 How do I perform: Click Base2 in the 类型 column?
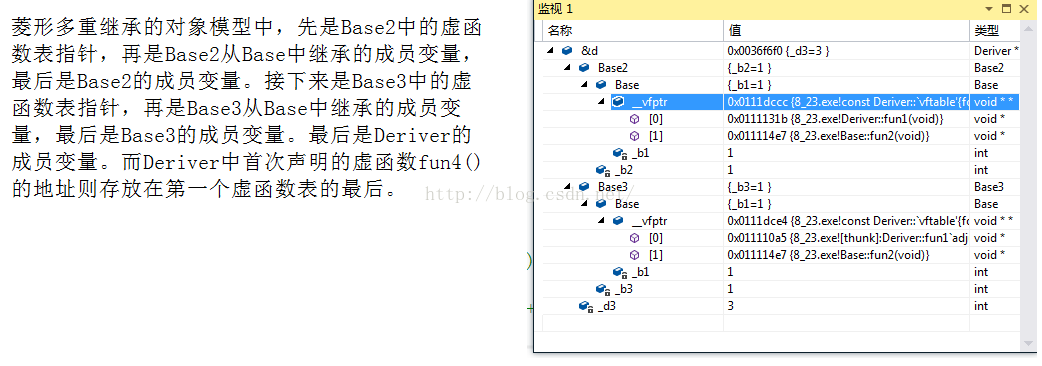tap(988, 68)
